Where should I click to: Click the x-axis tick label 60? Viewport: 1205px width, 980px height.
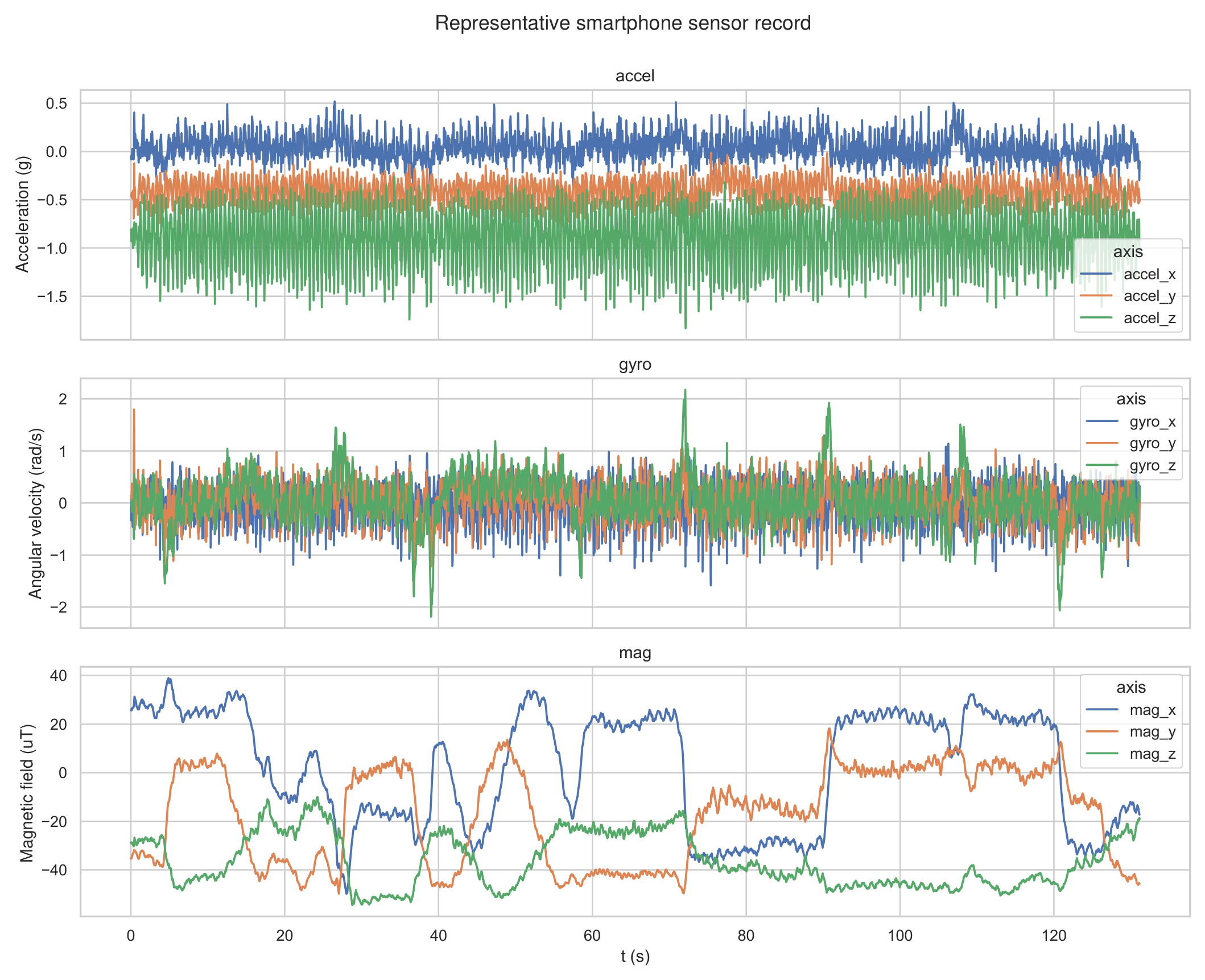pyautogui.click(x=592, y=936)
